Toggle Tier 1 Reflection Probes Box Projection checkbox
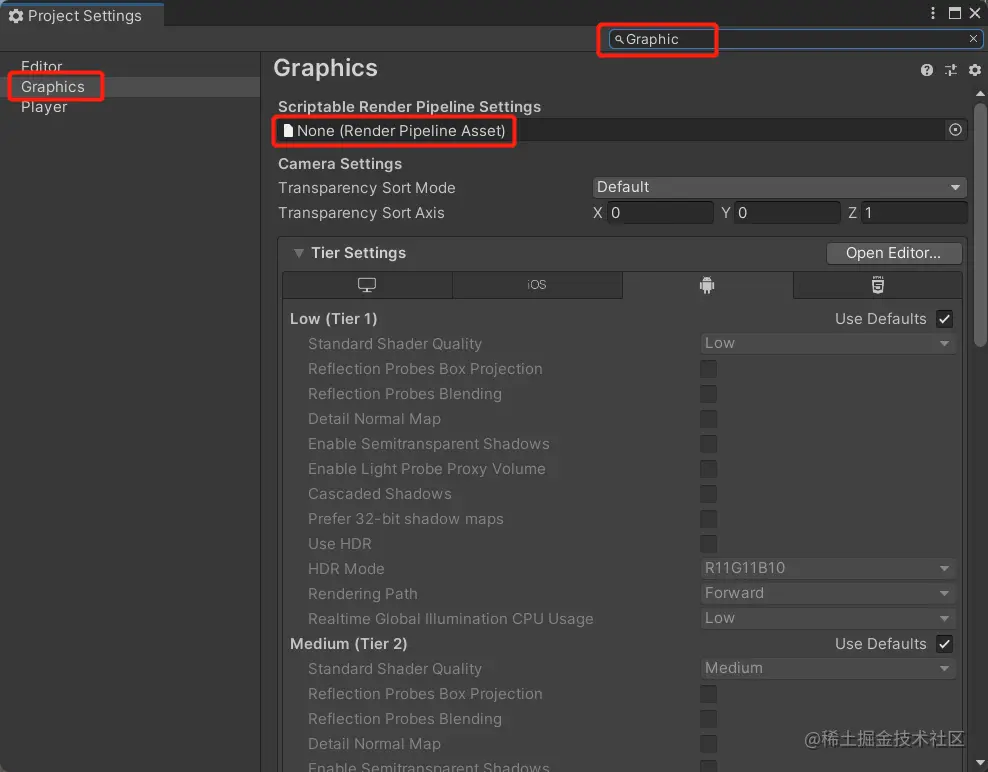Viewport: 988px width, 772px height. [708, 369]
